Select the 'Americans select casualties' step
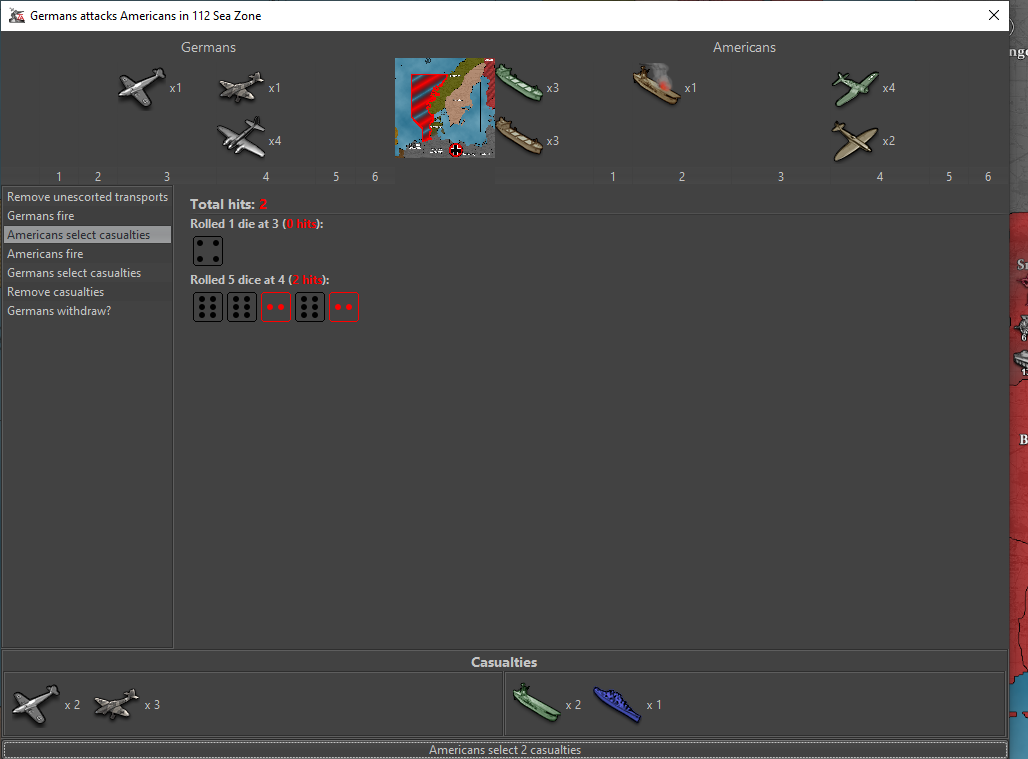The image size is (1028, 759). [79, 235]
